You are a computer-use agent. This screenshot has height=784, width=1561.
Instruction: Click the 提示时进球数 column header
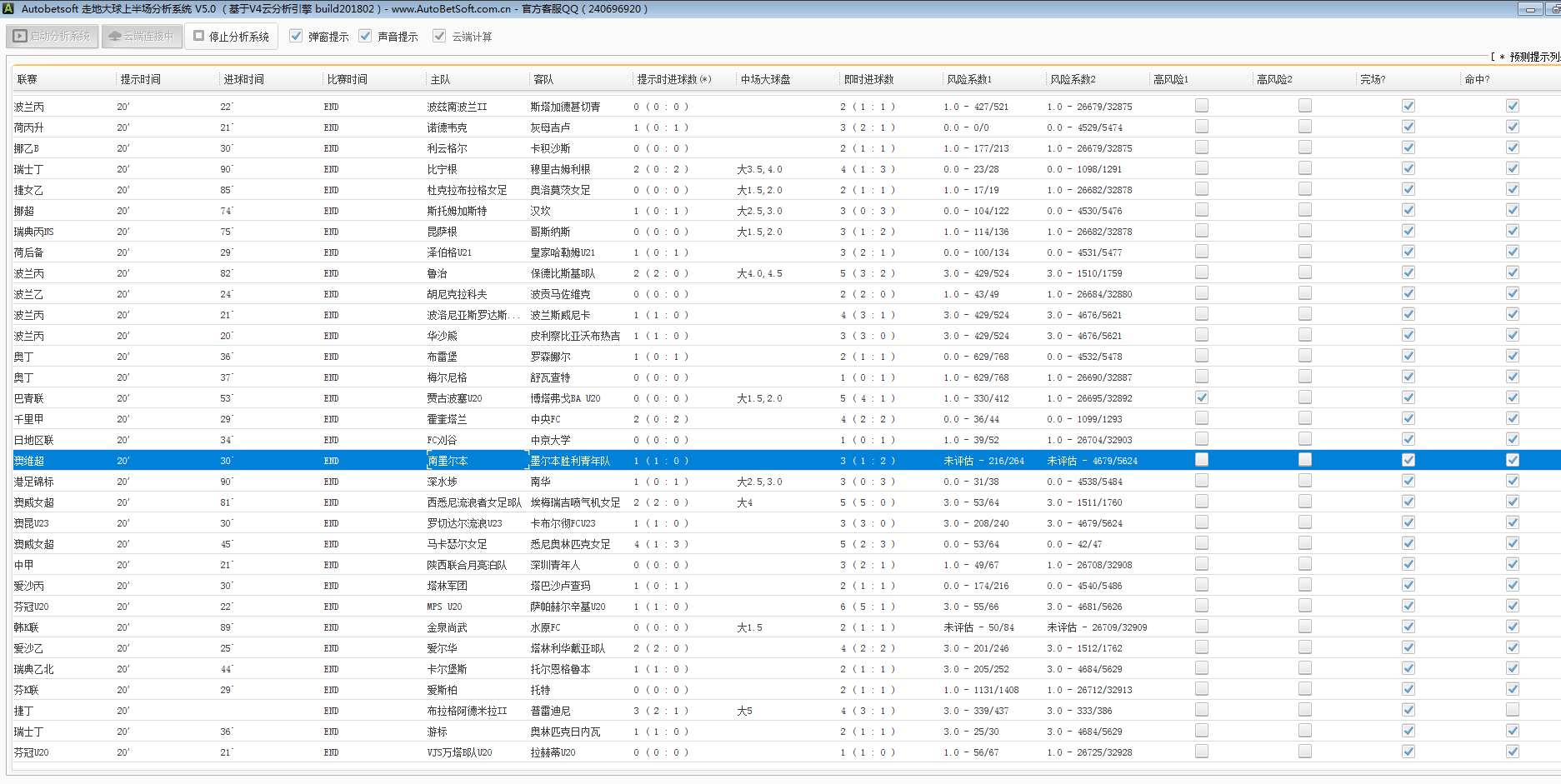[673, 80]
